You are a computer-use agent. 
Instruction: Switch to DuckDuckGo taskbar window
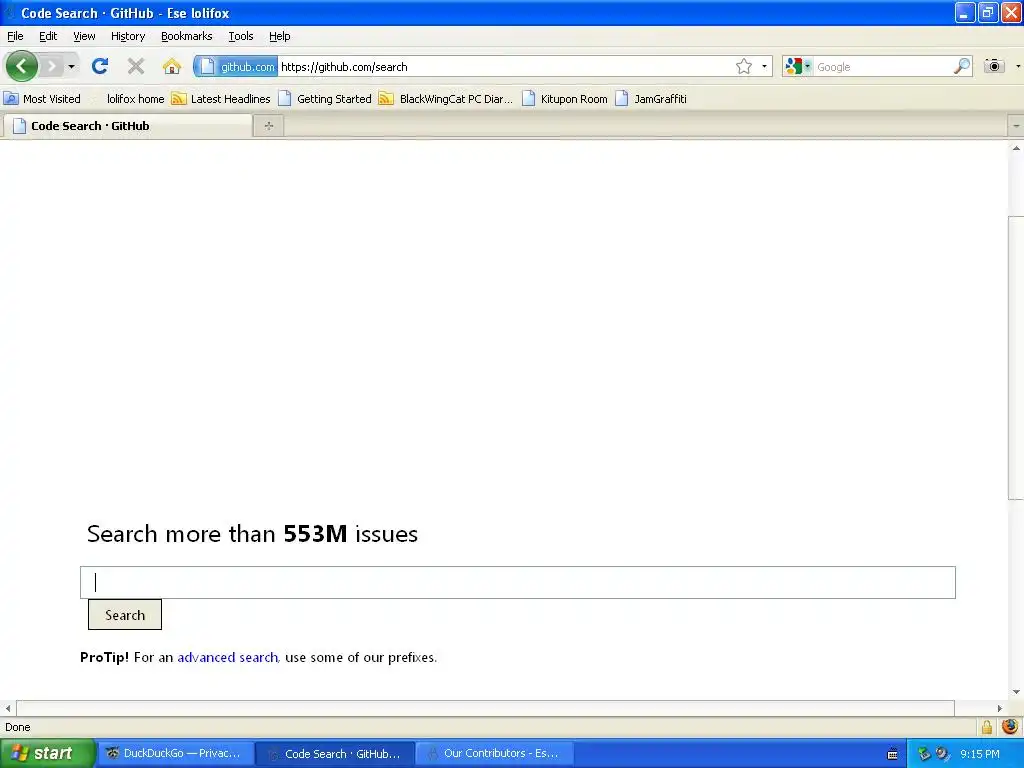click(x=174, y=753)
